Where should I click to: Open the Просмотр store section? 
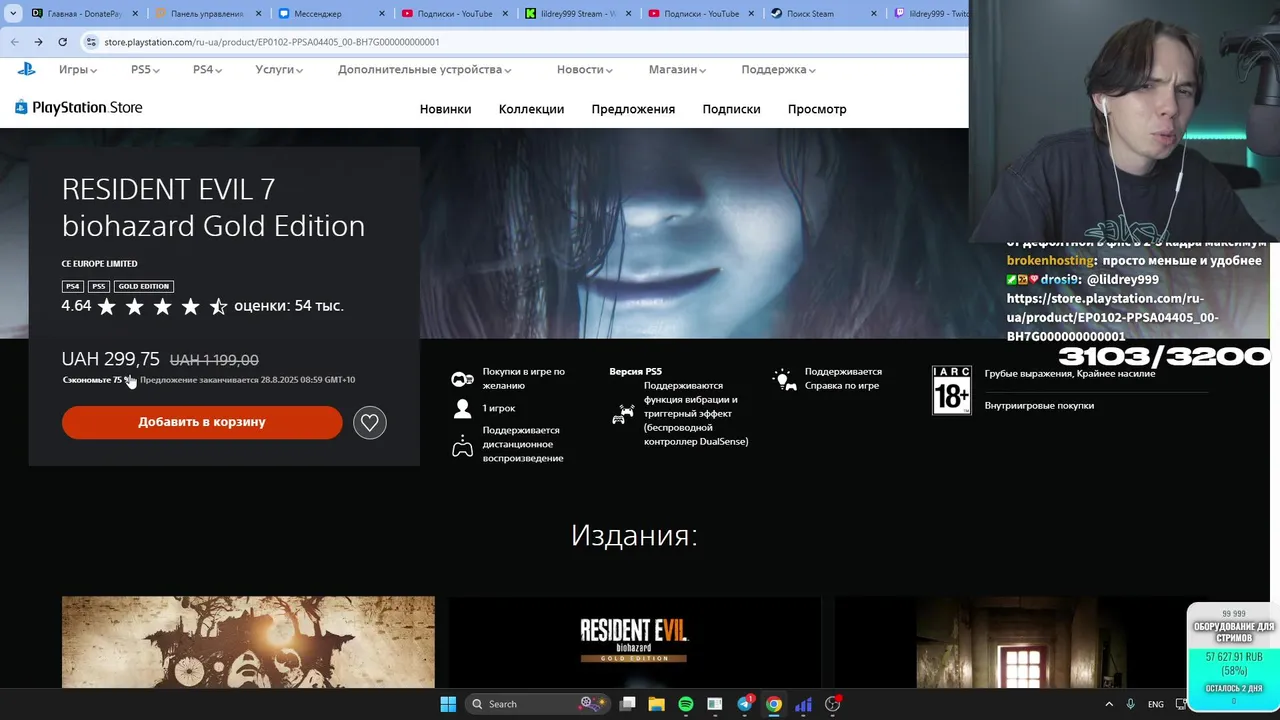817,109
